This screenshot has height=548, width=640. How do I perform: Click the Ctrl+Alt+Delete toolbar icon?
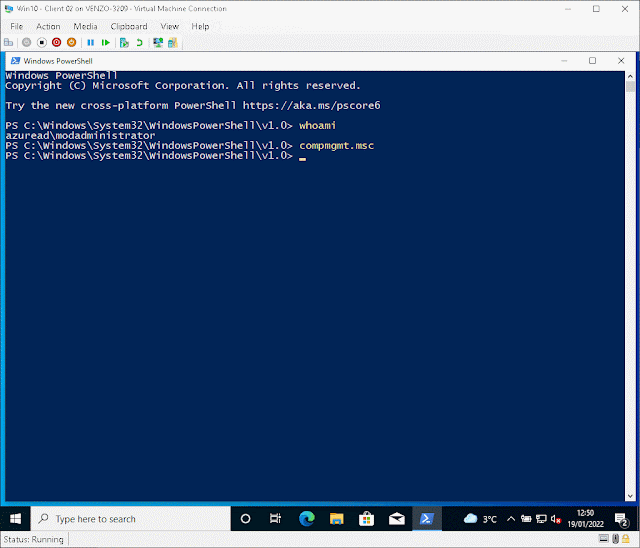pyautogui.click(x=9, y=42)
